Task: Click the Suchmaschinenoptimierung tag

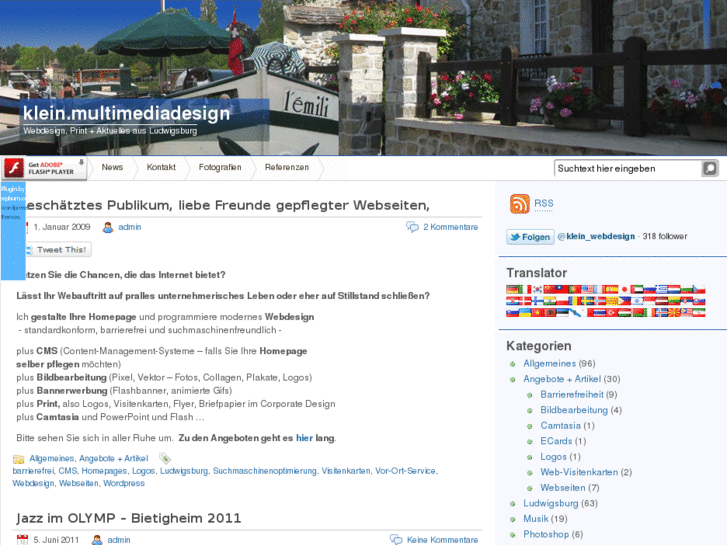Action: (x=264, y=471)
